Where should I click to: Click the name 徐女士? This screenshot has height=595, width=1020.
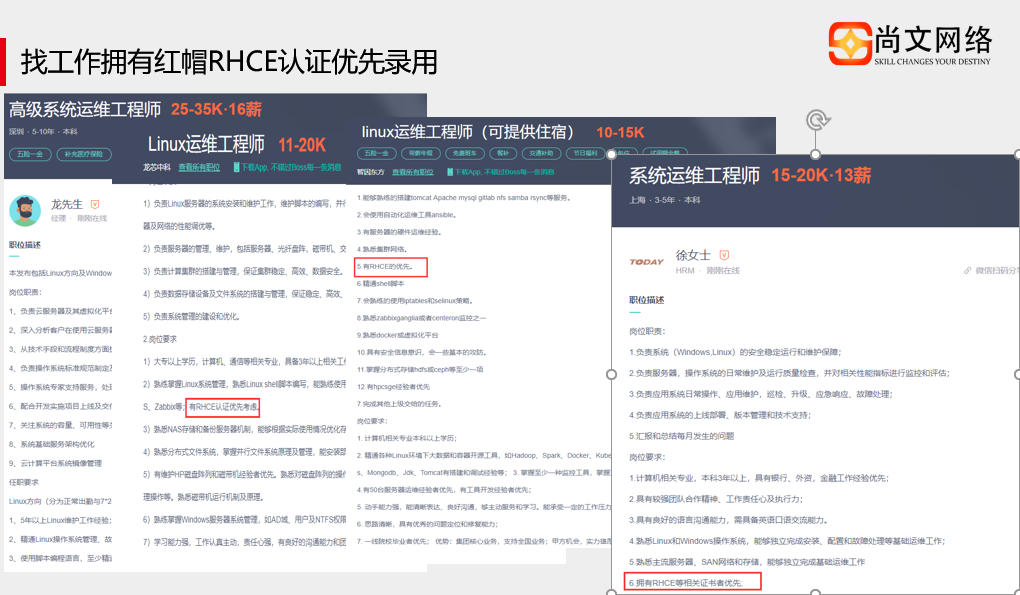point(693,255)
